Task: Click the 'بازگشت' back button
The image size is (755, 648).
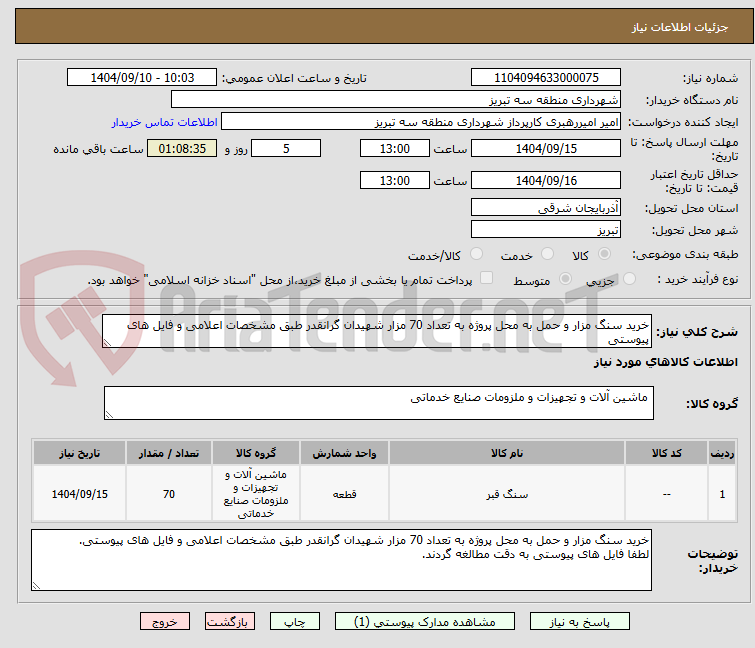Action: (231, 621)
